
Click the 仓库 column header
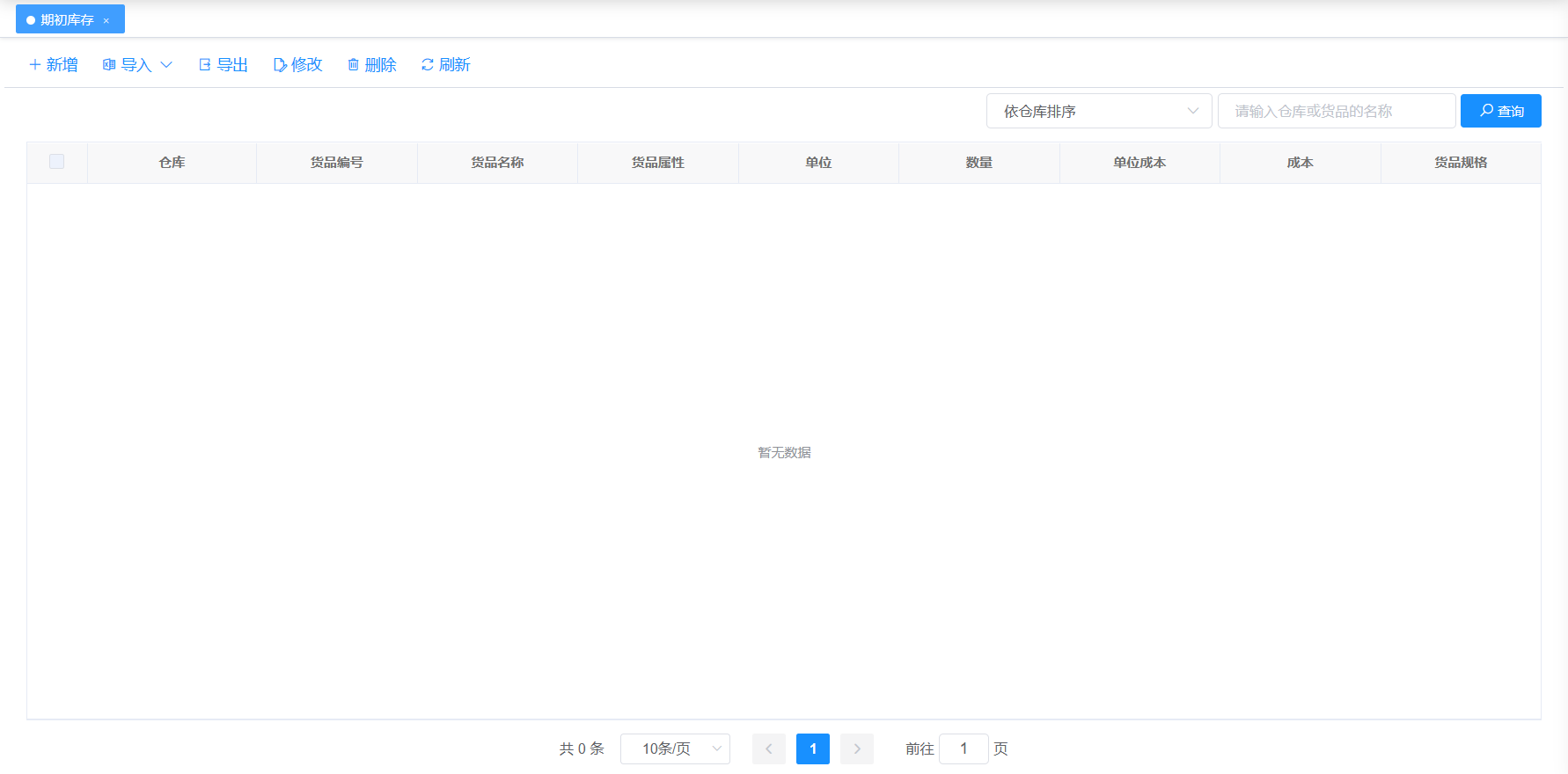coord(172,163)
